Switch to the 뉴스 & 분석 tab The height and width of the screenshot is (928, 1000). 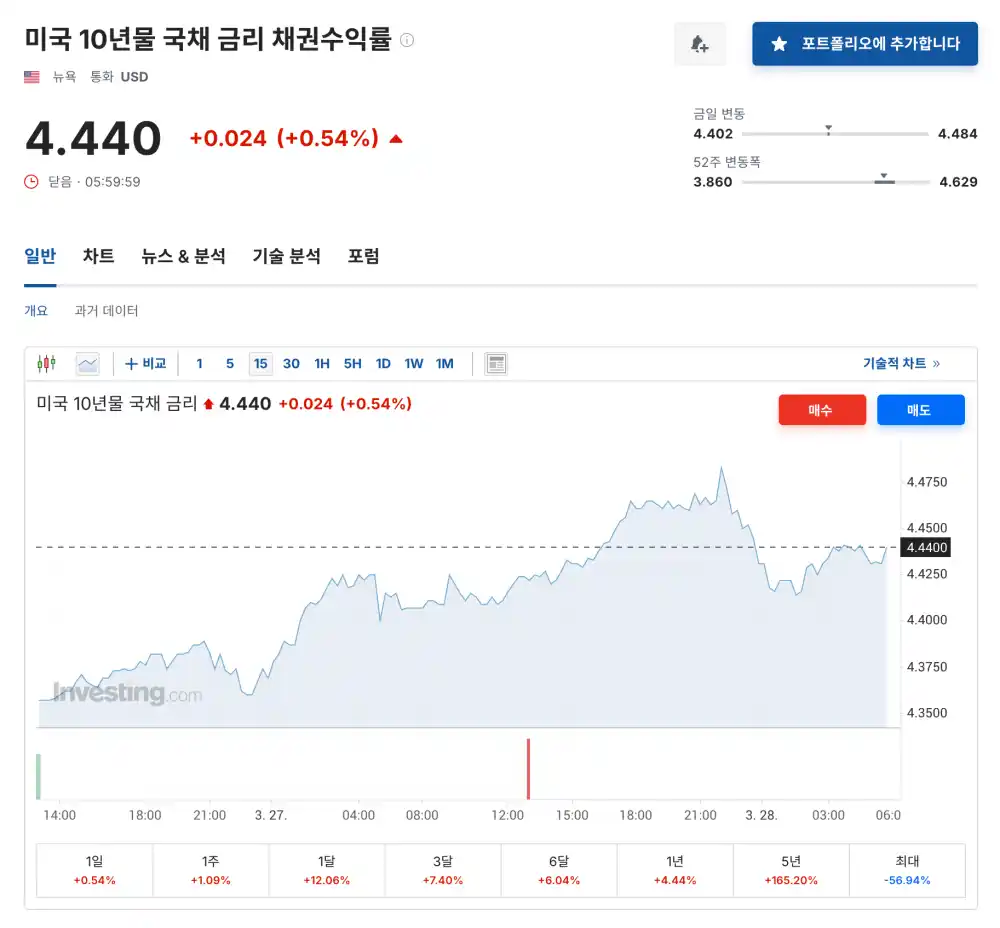pyautogui.click(x=183, y=256)
